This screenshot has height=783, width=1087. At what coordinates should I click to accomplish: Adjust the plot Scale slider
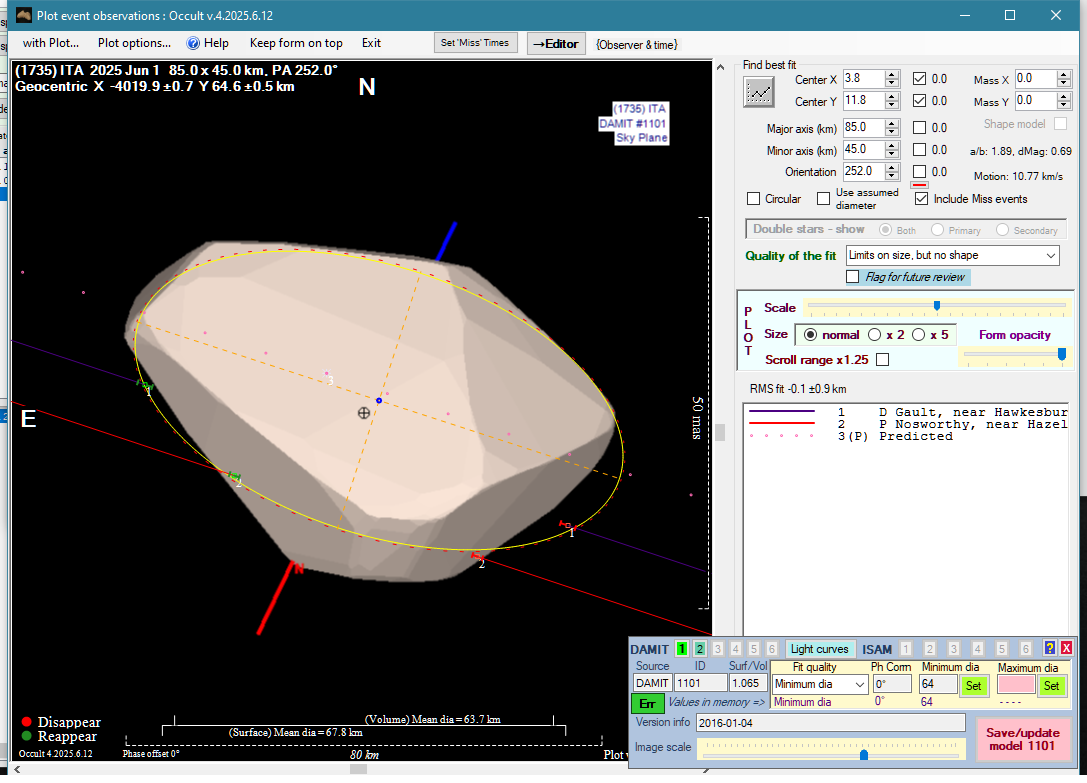(936, 306)
